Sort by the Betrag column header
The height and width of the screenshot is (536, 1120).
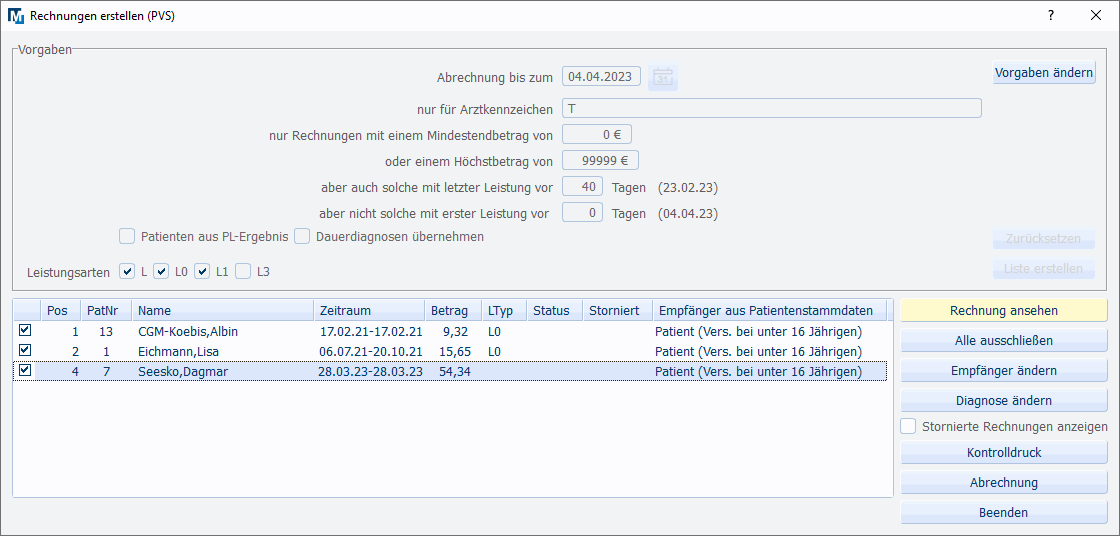[454, 311]
